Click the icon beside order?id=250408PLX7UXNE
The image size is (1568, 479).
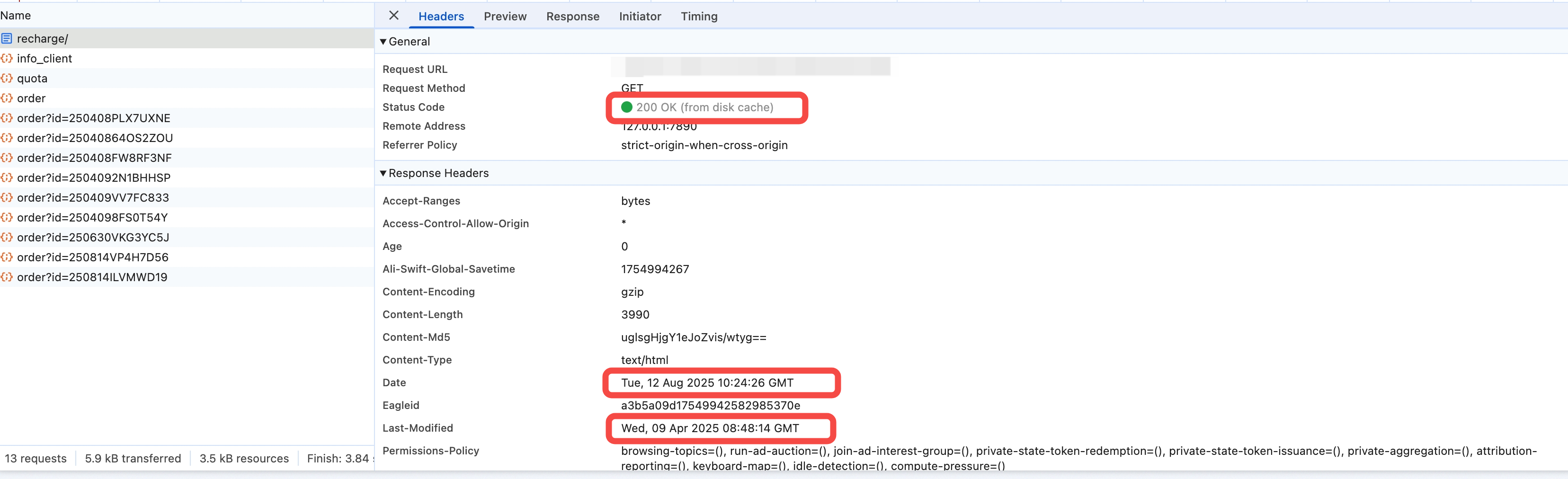click(7, 118)
